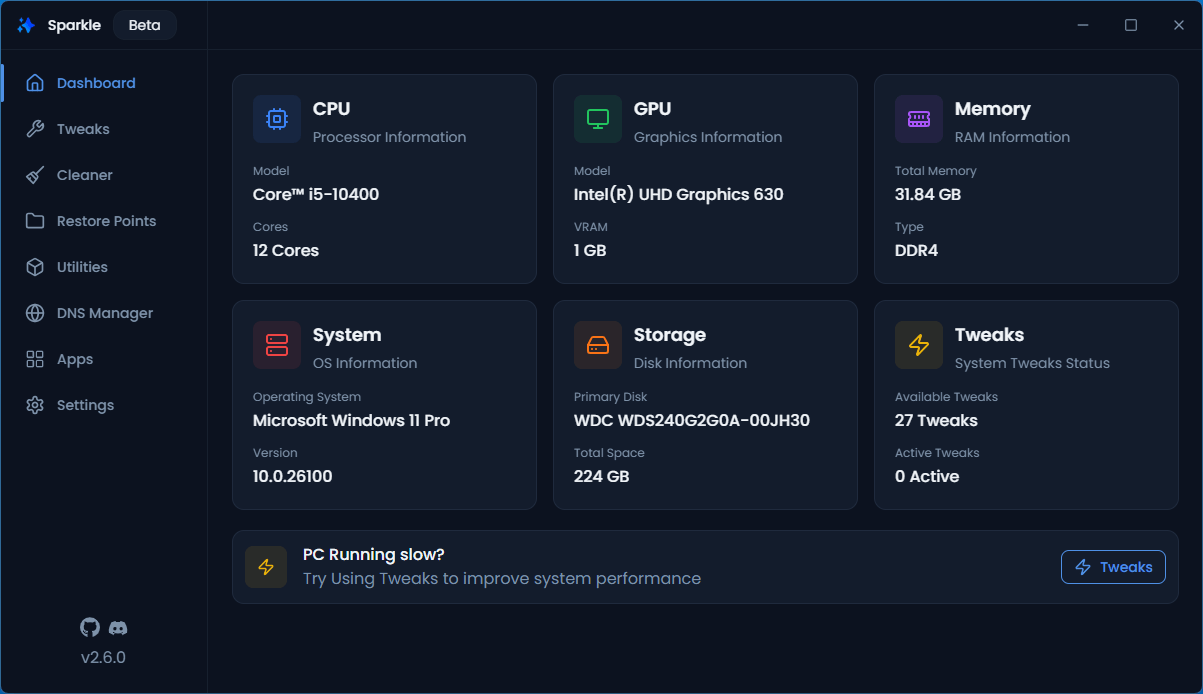The image size is (1203, 694).
Task: Open the GitHub link icon
Action: 90,627
